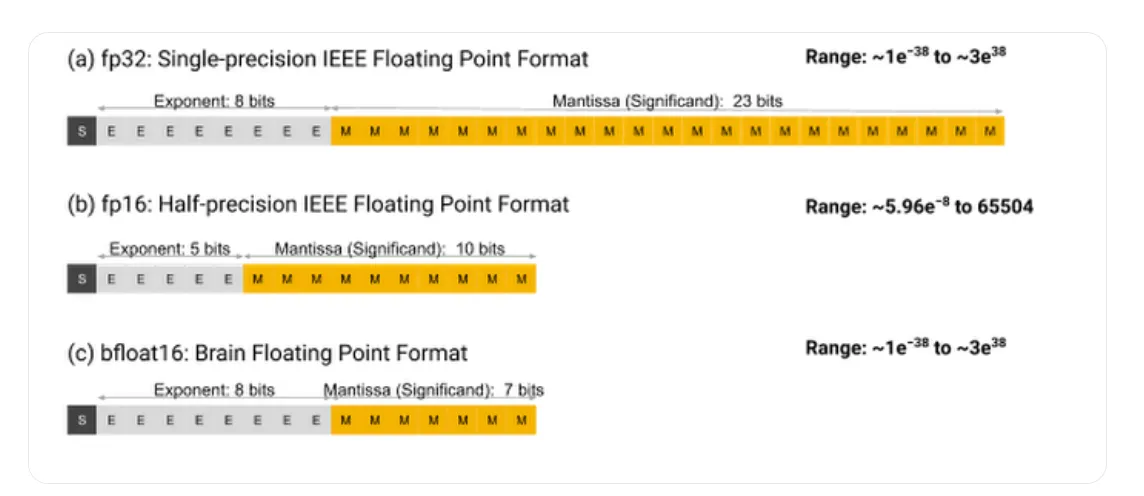Viewport: 1144px width, 496px height.
Task: Click the last mantissa bit in bfloat16 row
Action: coord(521,420)
